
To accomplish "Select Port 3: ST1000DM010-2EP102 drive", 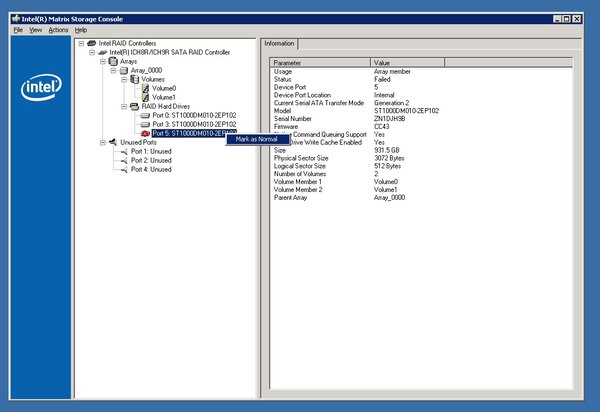I will tap(194, 124).
